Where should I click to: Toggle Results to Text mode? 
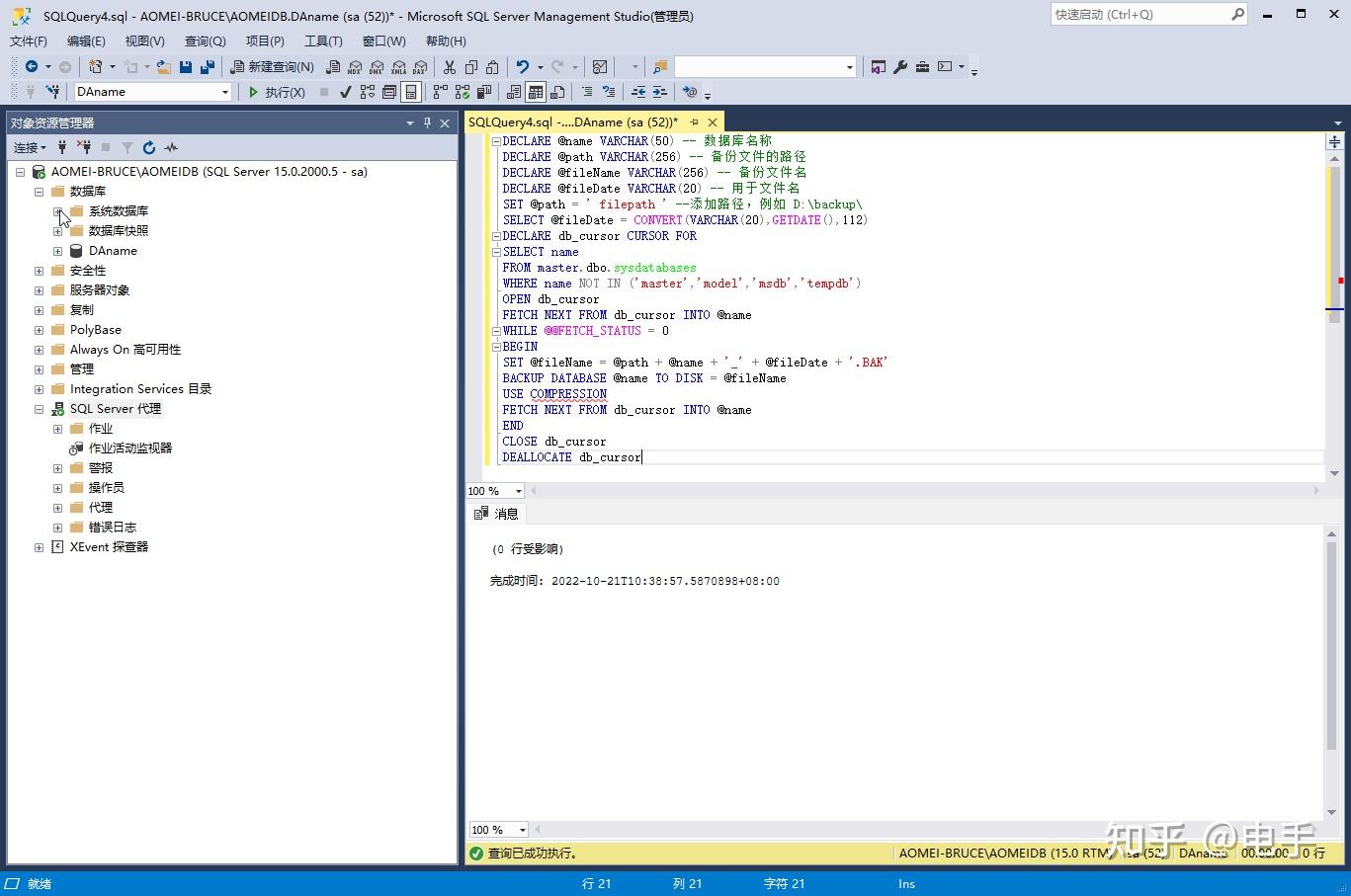[514, 92]
